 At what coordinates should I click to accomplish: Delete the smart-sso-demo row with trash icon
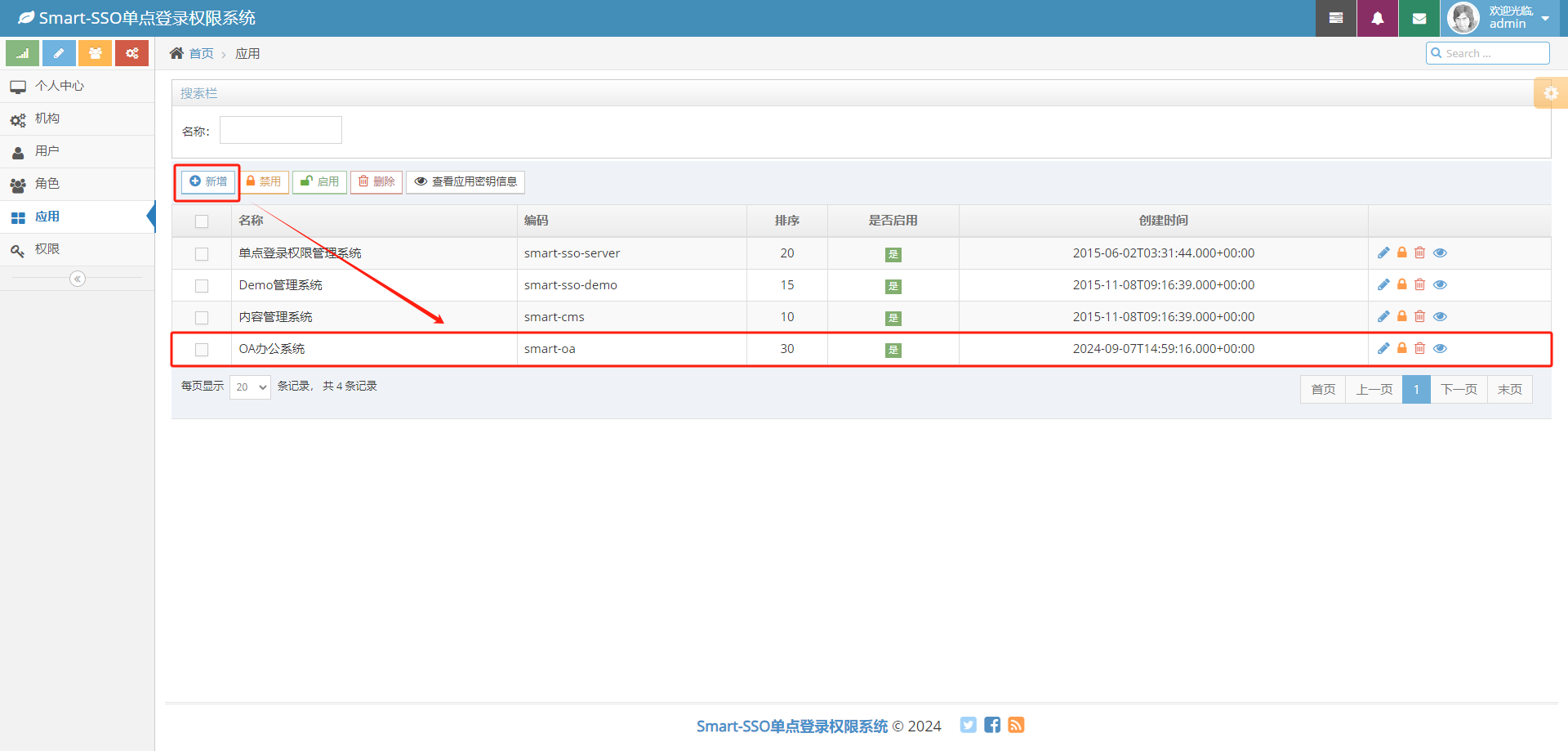pos(1420,284)
